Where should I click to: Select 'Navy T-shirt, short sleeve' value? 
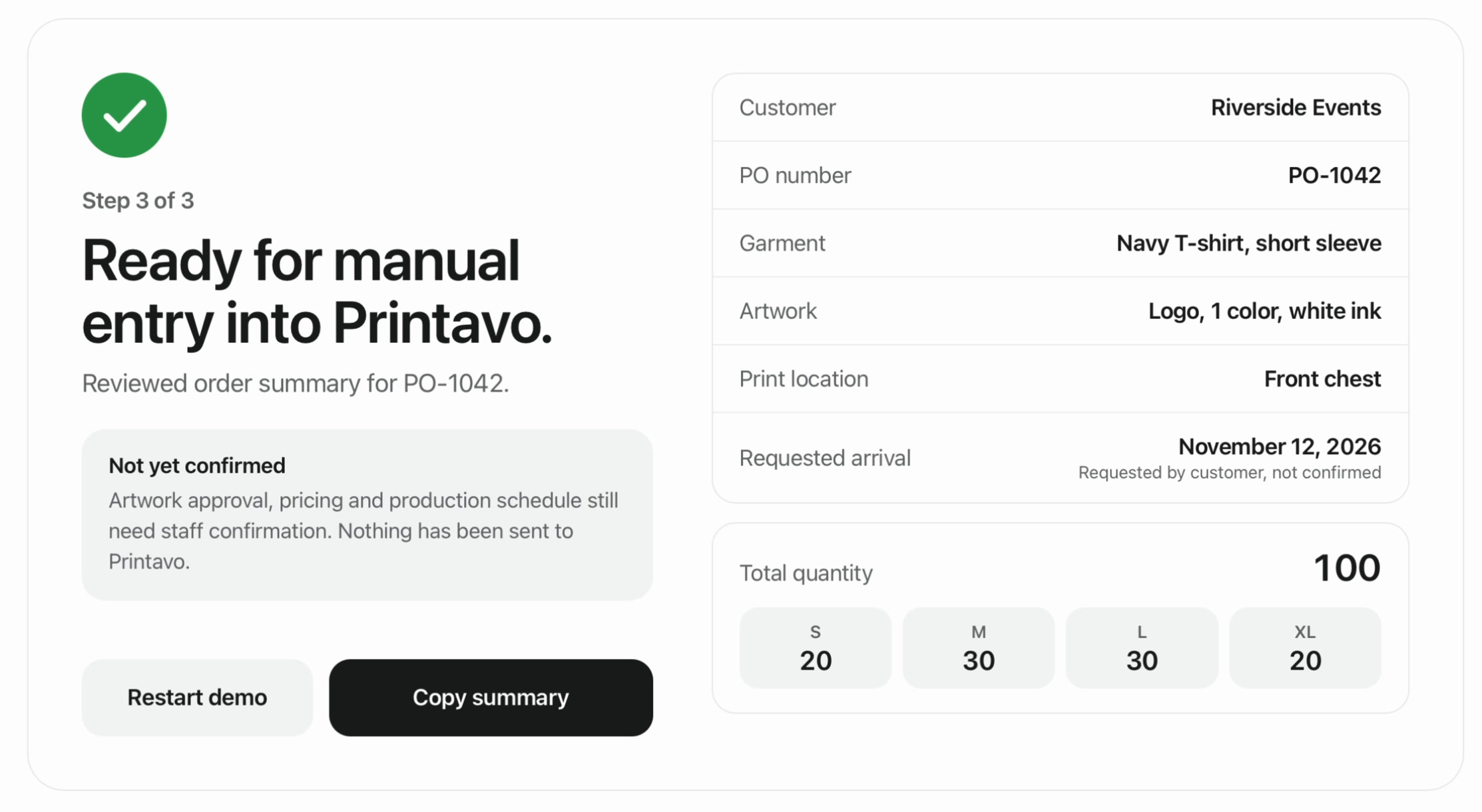[1248, 244]
